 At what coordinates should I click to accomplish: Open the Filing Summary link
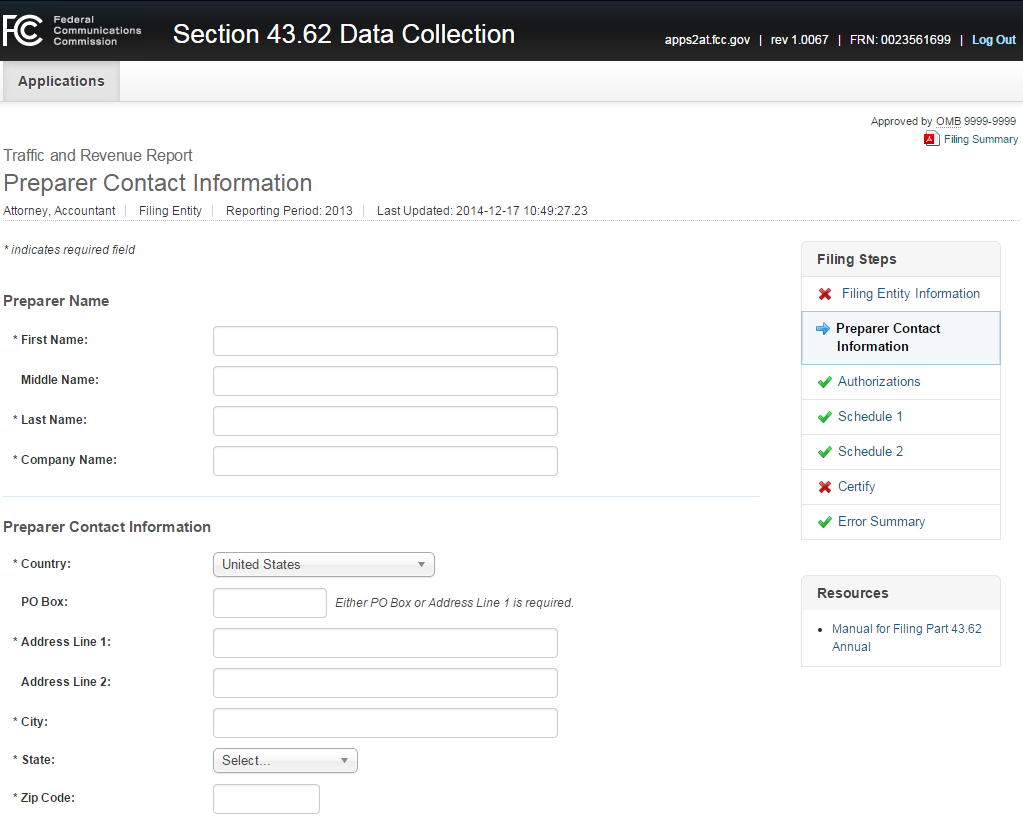point(980,139)
